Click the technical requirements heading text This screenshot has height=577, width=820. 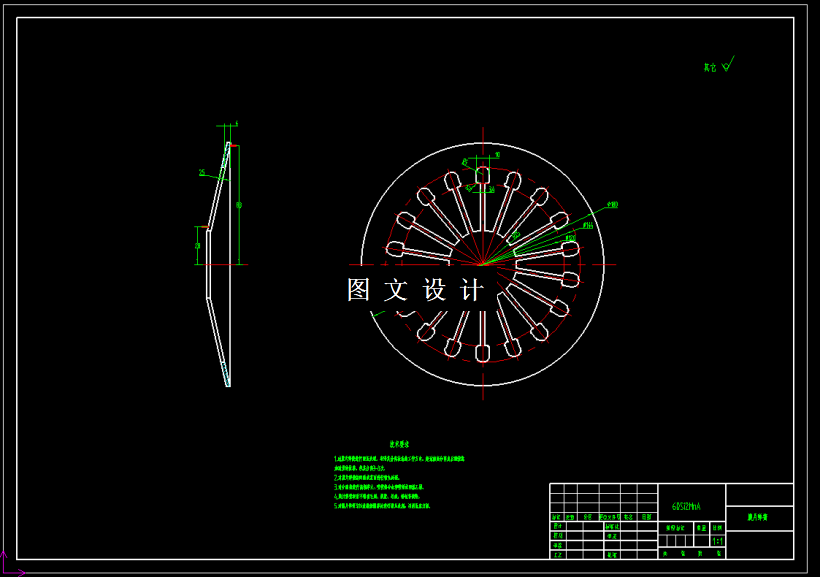pyautogui.click(x=399, y=444)
